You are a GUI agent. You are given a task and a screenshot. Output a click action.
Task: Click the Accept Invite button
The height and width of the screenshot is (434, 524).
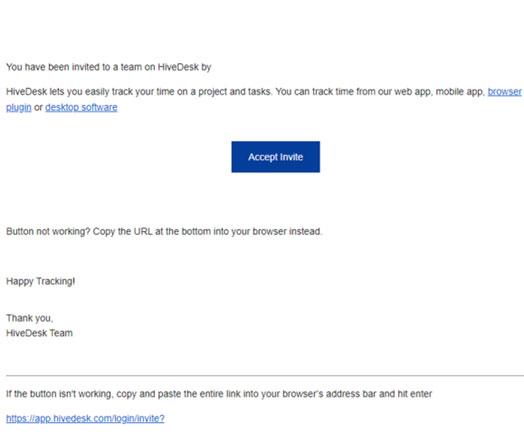[275, 157]
